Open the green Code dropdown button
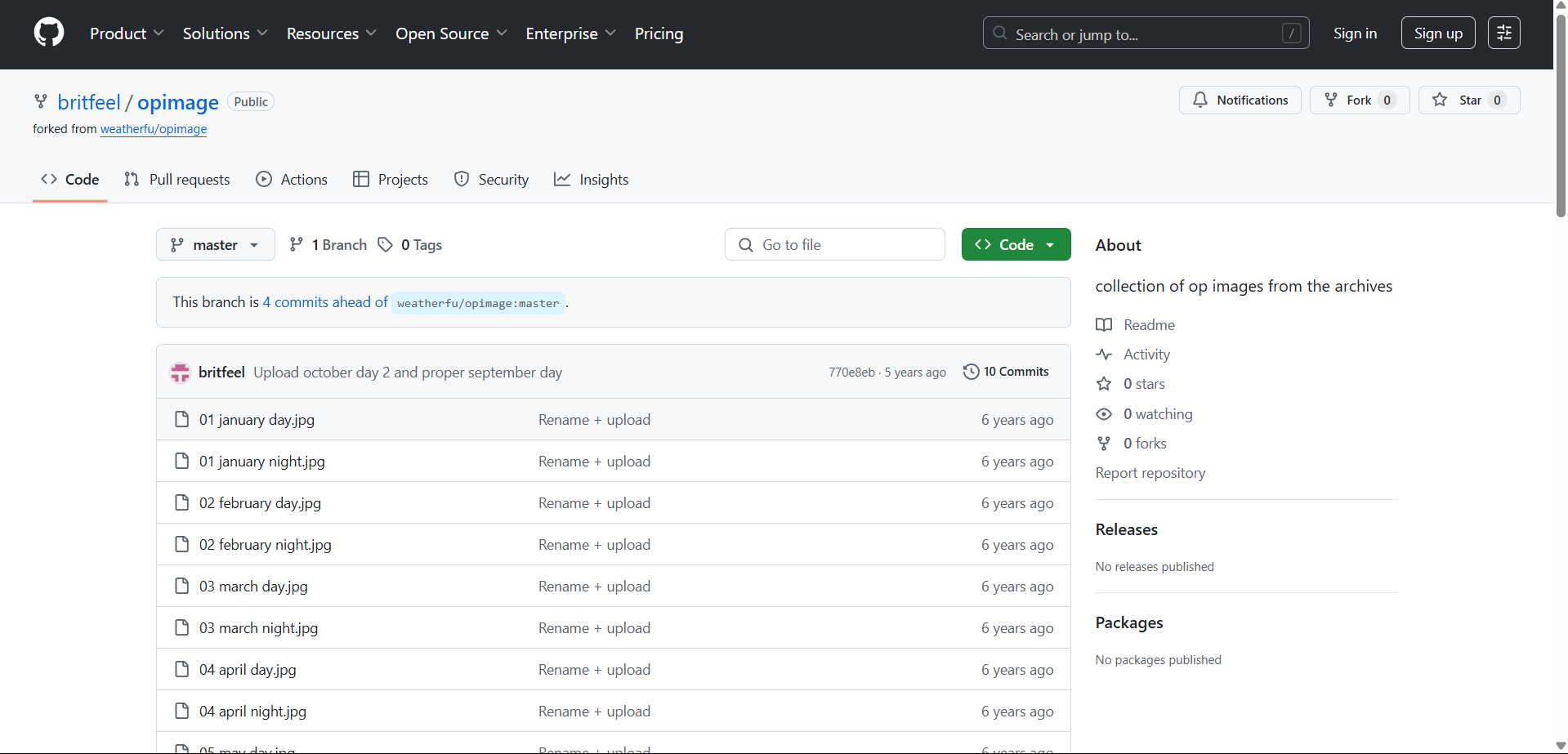The width and height of the screenshot is (1568, 754). click(x=1016, y=244)
